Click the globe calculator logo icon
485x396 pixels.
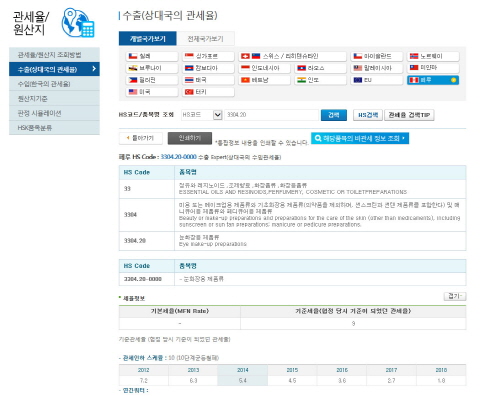coord(78,23)
